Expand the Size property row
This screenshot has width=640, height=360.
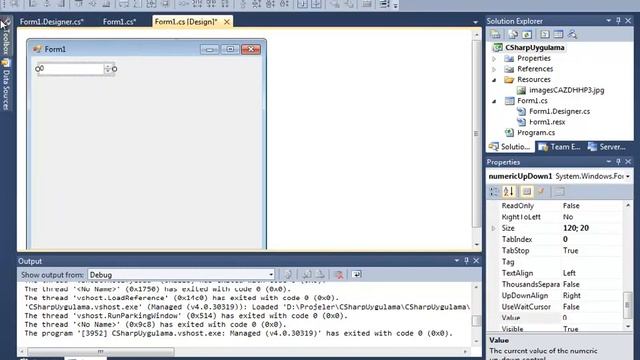pyautogui.click(x=493, y=228)
